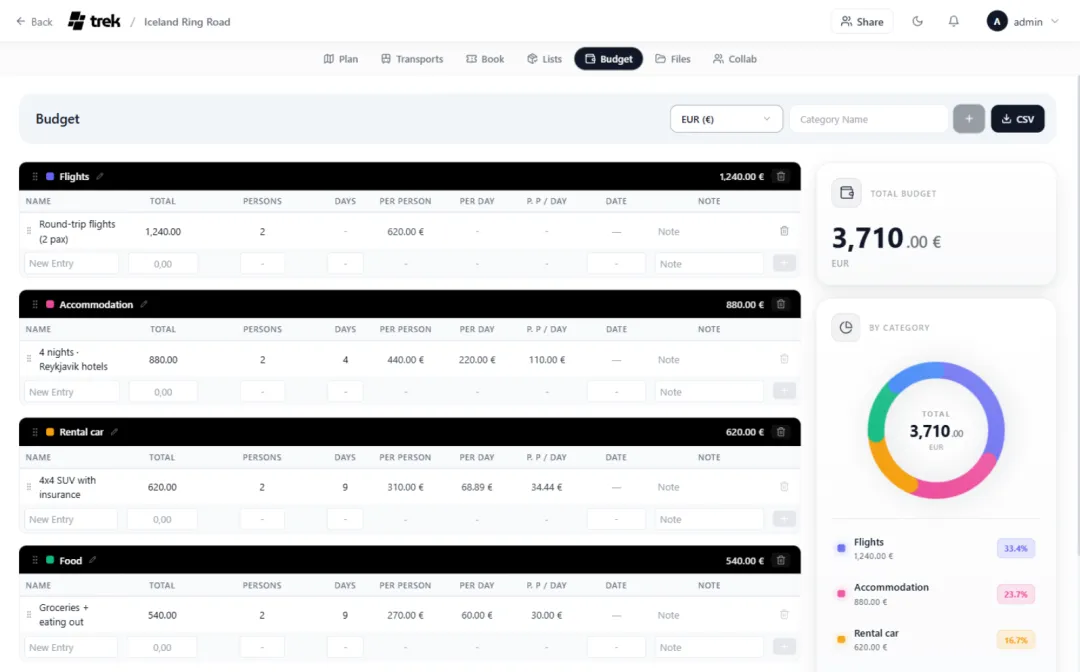The image size is (1080, 672).
Task: Grab the Accommodation category drag handle
Action: click(35, 304)
